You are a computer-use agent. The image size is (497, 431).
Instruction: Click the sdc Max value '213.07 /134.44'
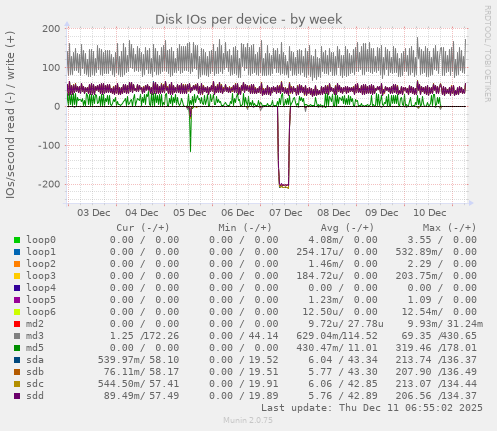(436, 384)
